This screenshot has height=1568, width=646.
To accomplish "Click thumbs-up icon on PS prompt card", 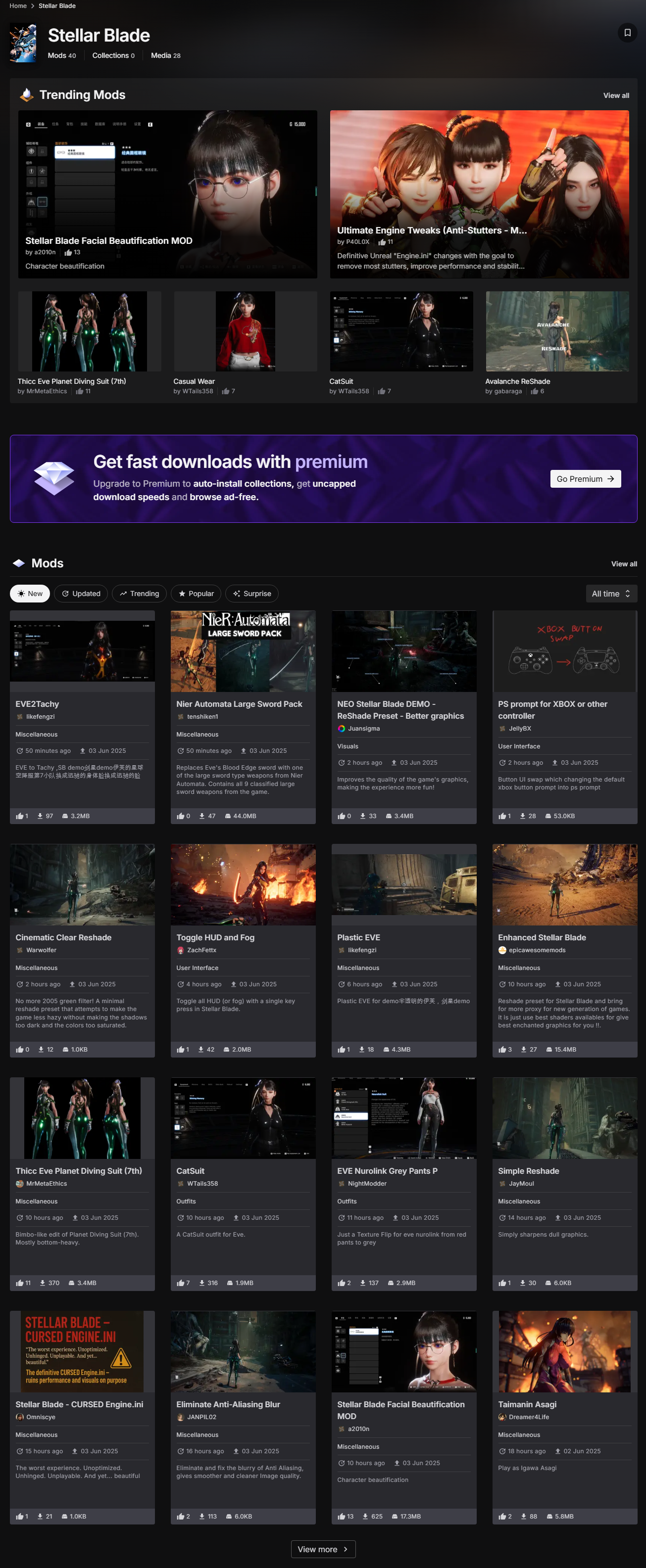I will coord(502,816).
